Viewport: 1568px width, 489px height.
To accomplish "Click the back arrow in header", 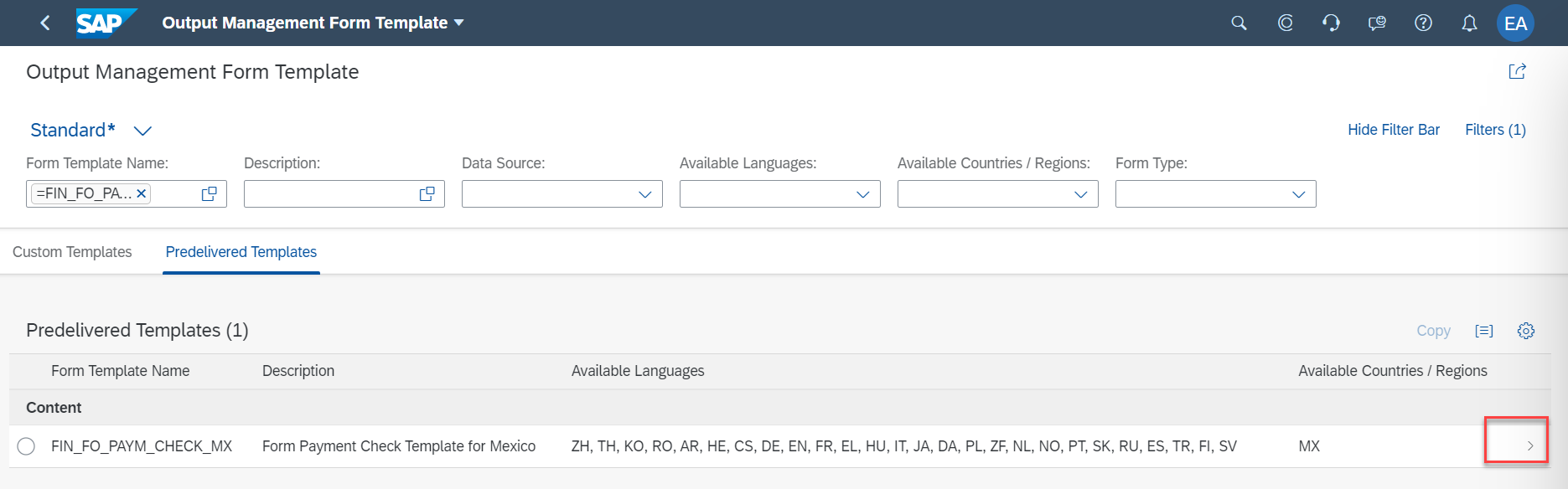I will pyautogui.click(x=45, y=23).
